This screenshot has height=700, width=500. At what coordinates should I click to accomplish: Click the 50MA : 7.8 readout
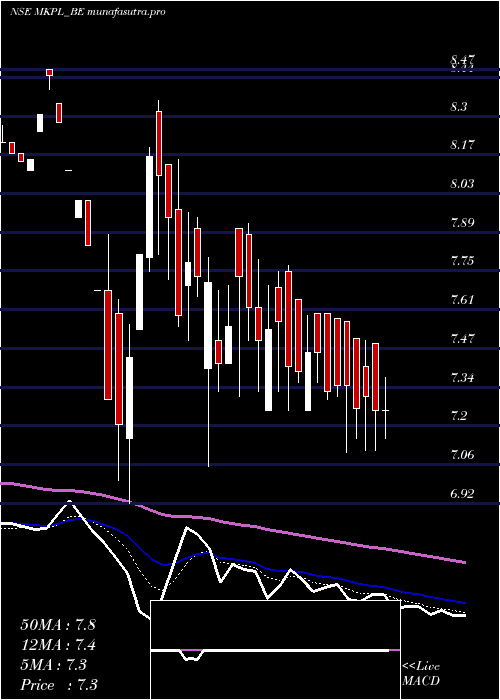click(58, 625)
